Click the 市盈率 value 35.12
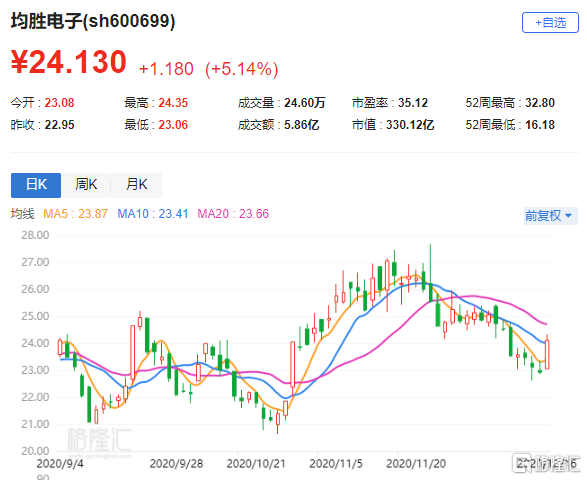Screen dimensions: 587x480 point(413,103)
